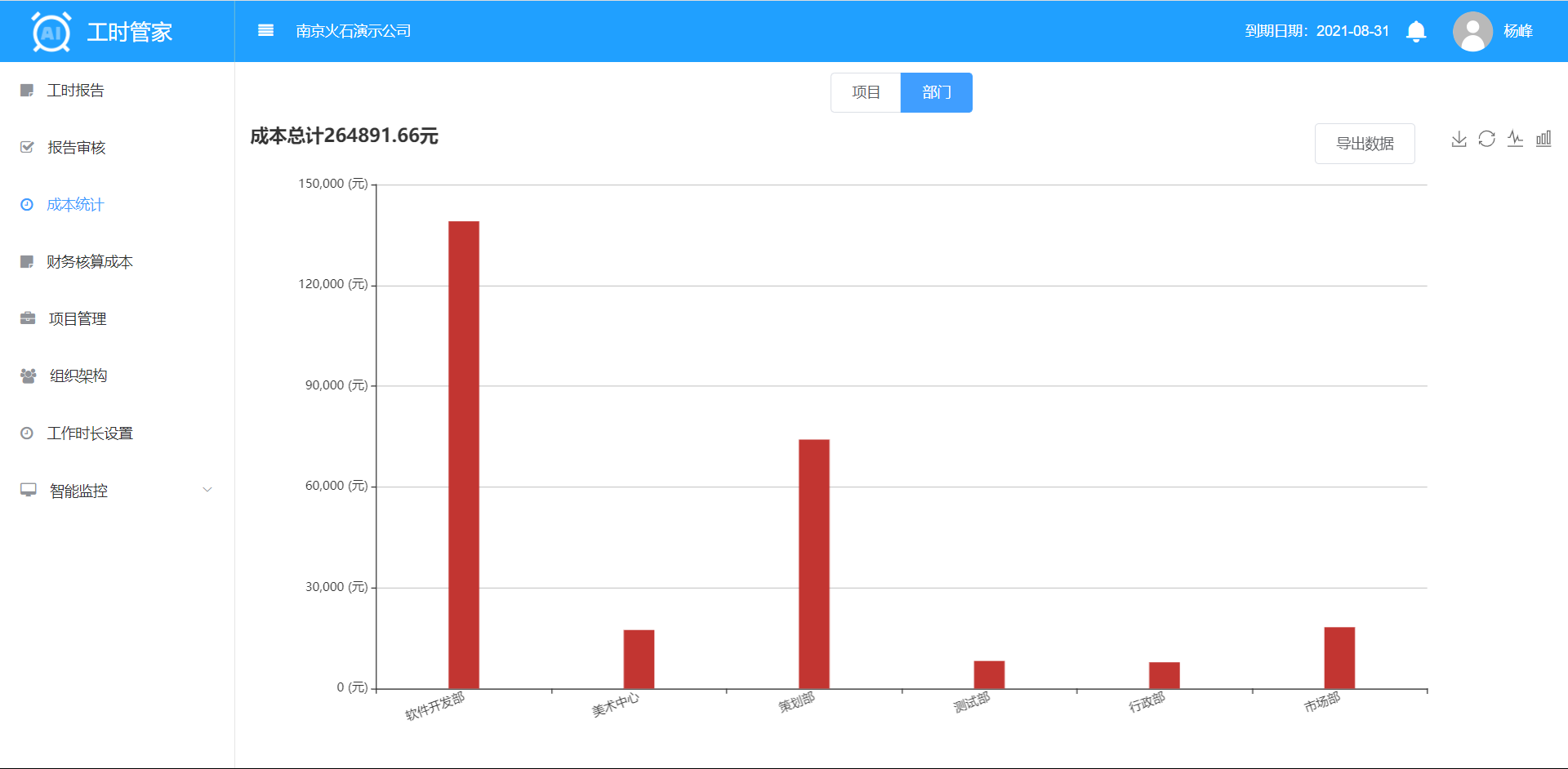This screenshot has height=769, width=1568.
Task: Click the 工时管家 alarm clock logo
Action: tap(51, 32)
